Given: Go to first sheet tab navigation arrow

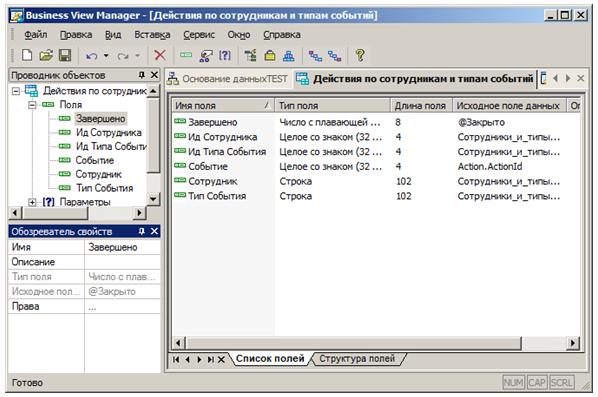Looking at the screenshot, I should (176, 359).
